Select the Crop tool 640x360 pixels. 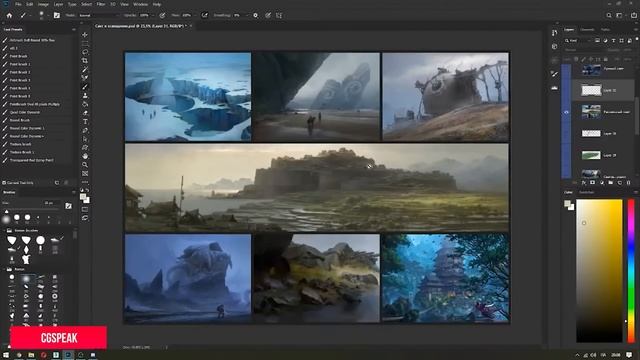[85, 61]
